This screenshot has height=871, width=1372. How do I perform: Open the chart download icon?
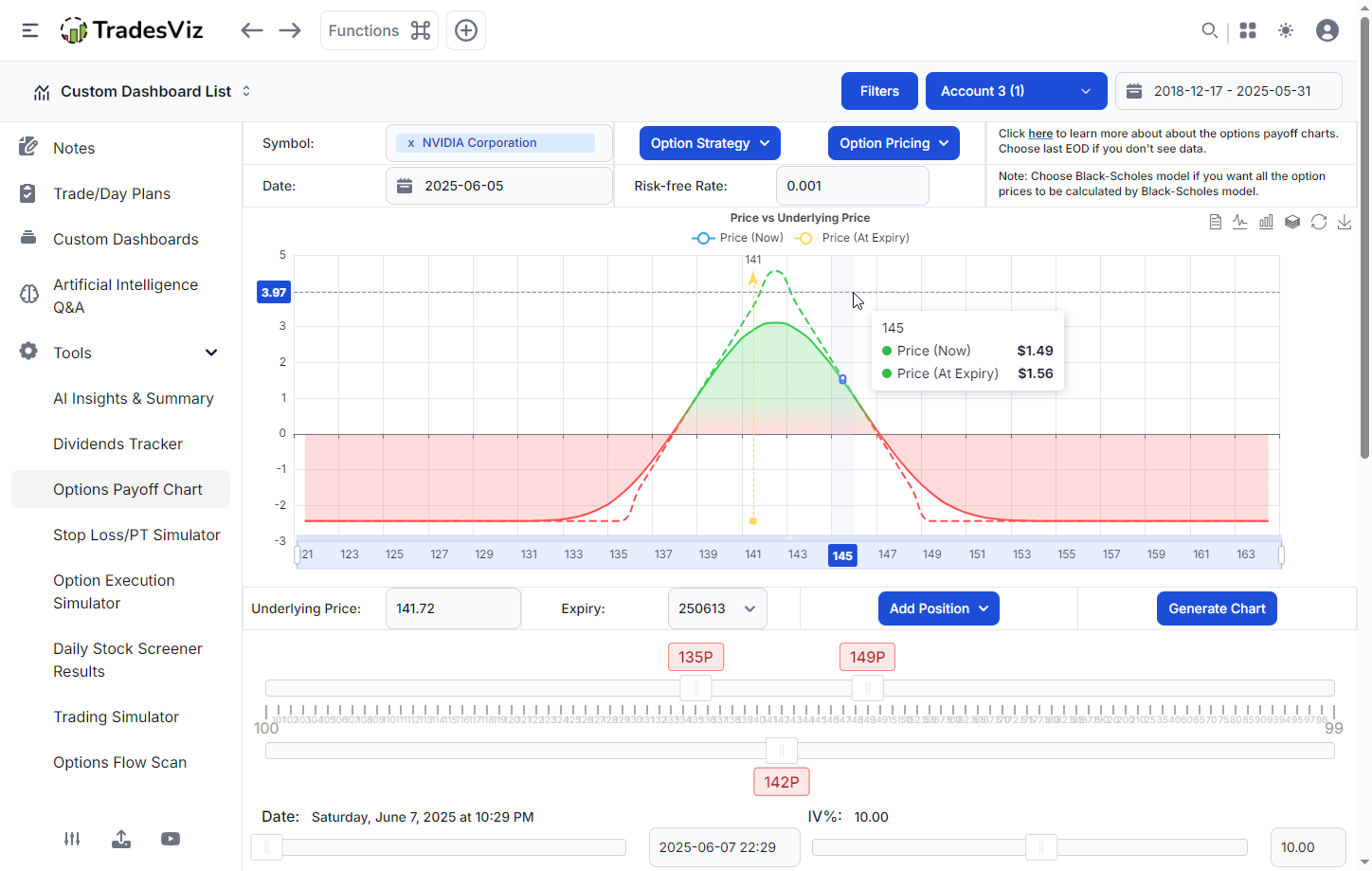coord(1345,221)
